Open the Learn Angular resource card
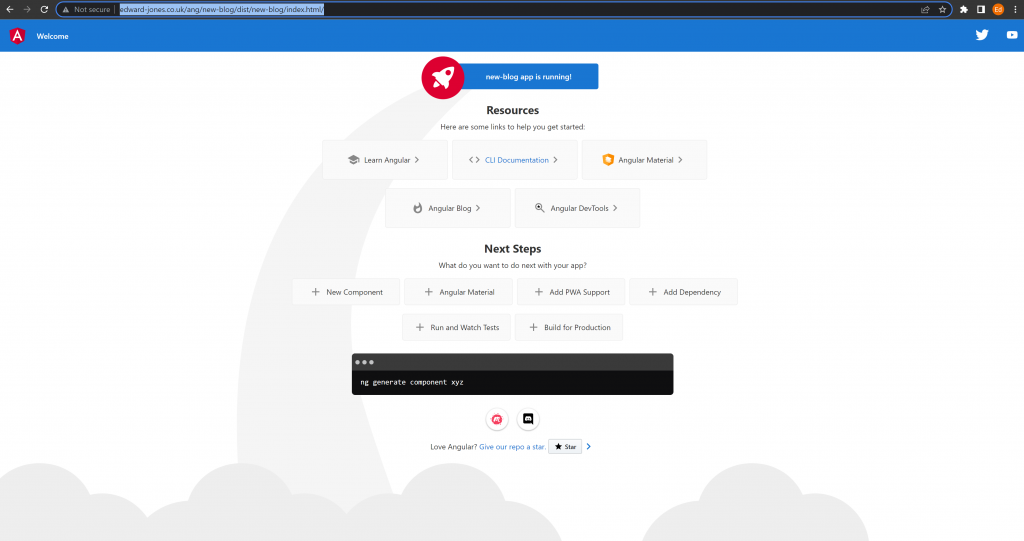This screenshot has height=541, width=1024. tap(385, 160)
